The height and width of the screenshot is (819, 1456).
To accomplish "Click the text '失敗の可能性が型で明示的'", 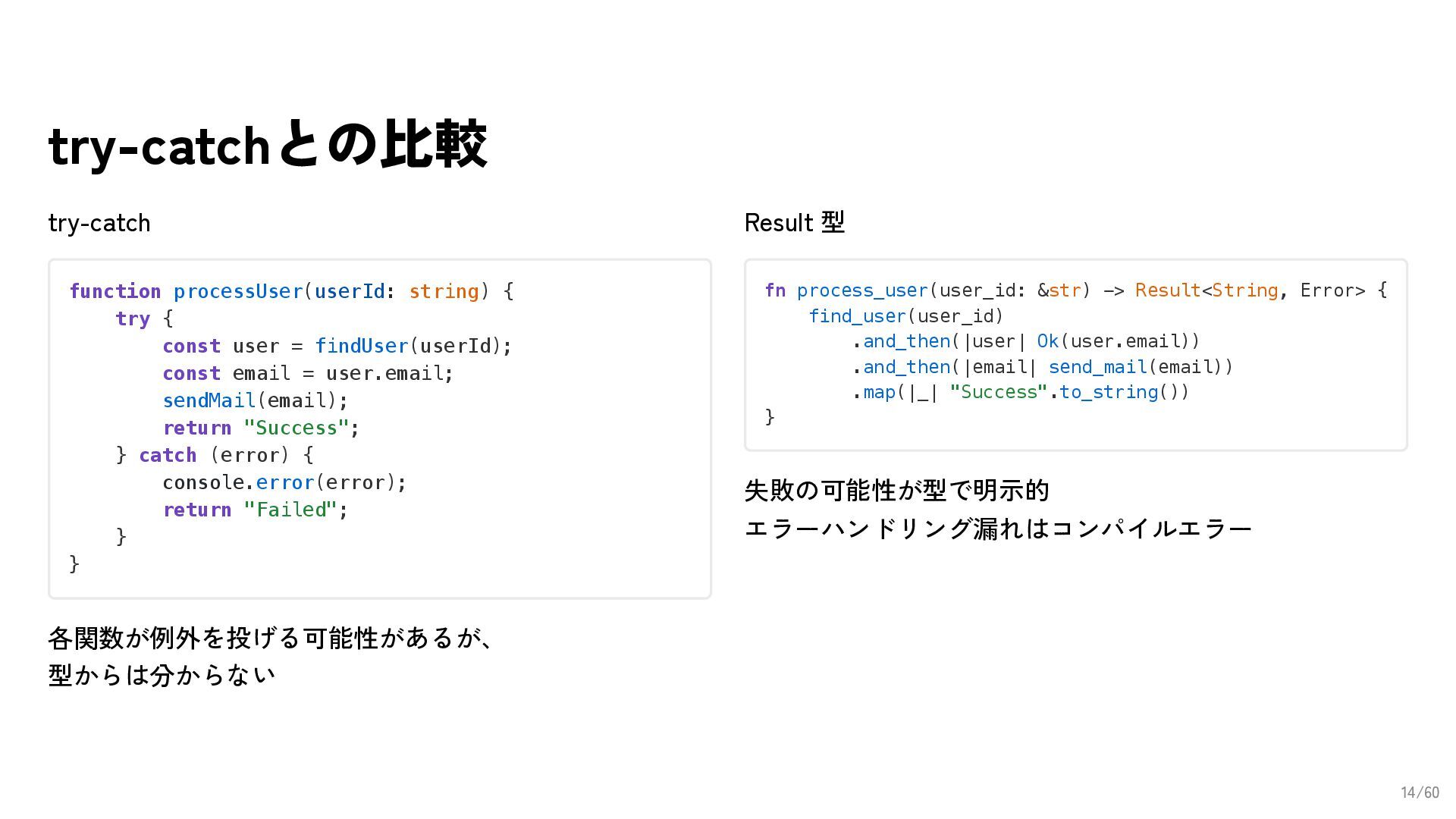I will (896, 491).
